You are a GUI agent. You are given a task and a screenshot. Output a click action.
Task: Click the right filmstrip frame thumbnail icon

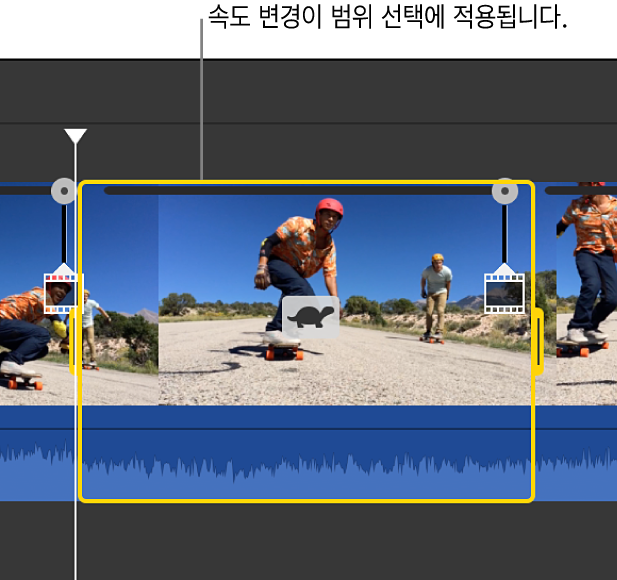click(504, 294)
